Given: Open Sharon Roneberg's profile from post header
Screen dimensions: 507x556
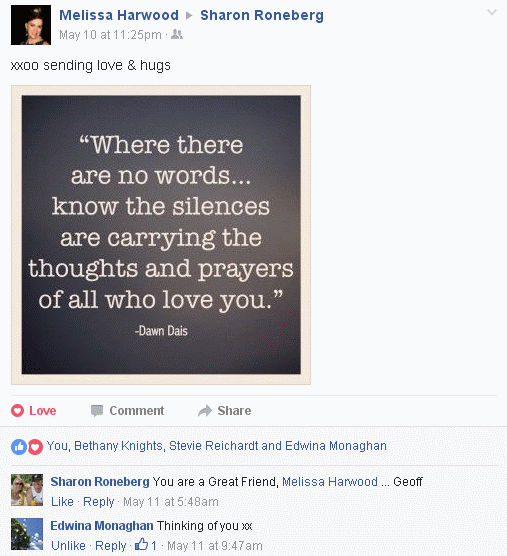Looking at the screenshot, I should coord(262,15).
